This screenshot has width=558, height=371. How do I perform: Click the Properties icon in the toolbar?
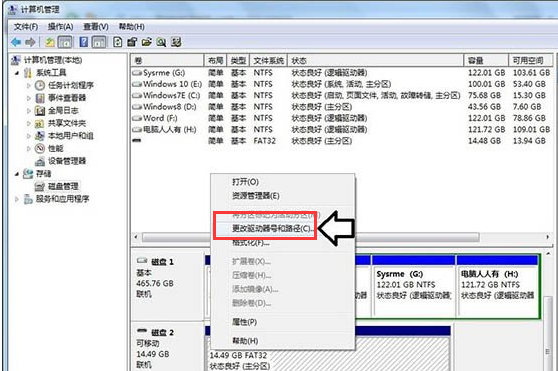(x=132, y=42)
